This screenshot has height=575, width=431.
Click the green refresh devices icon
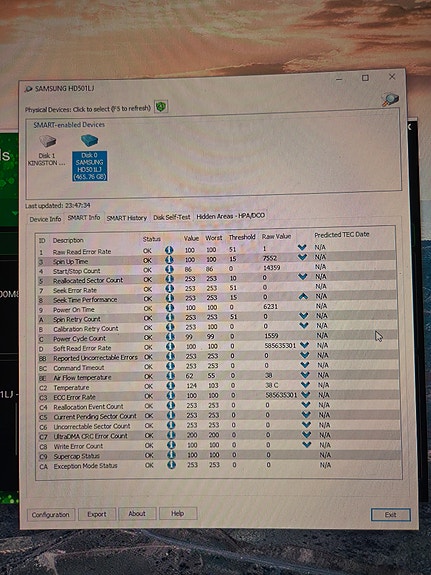click(161, 107)
